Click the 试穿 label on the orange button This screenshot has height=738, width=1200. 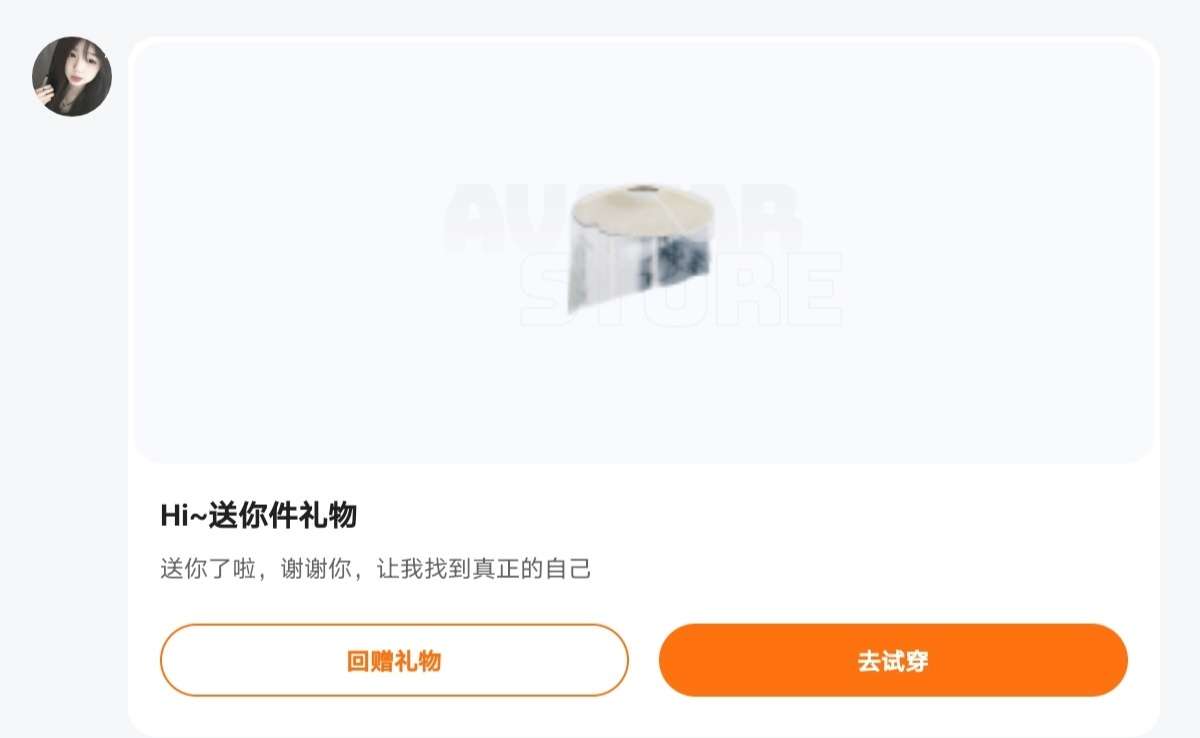[905, 661]
